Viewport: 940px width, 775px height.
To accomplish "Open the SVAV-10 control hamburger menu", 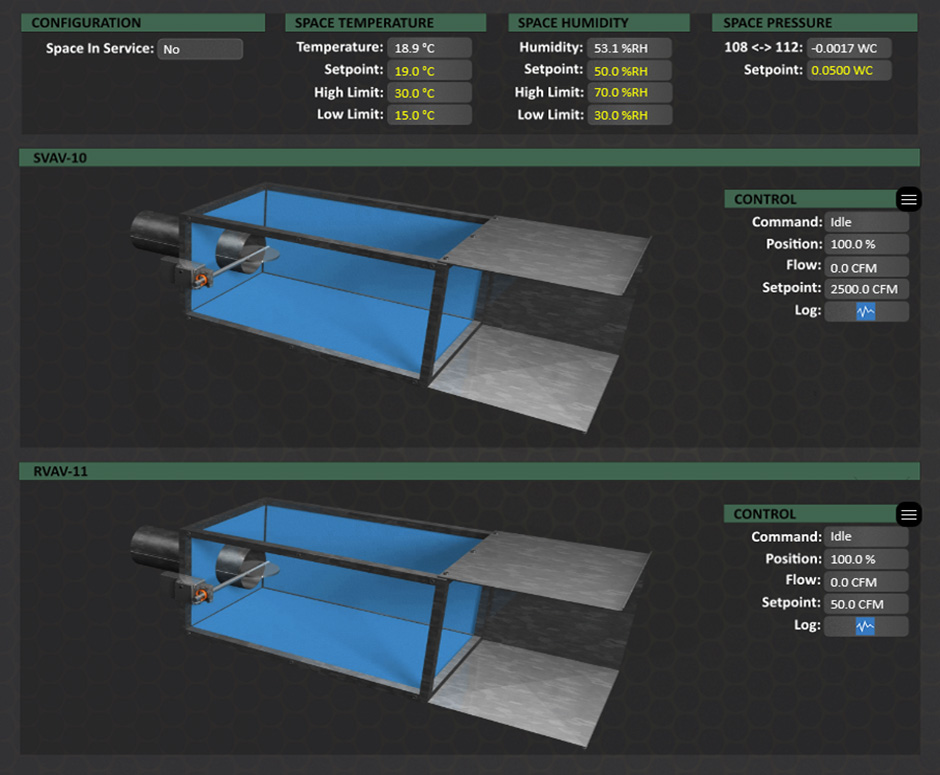I will [x=909, y=200].
